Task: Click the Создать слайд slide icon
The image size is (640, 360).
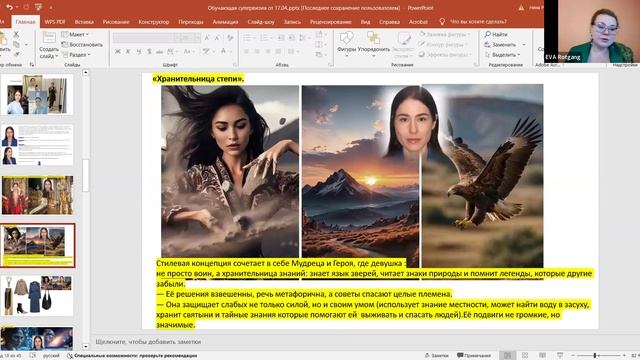Action: click(x=49, y=37)
